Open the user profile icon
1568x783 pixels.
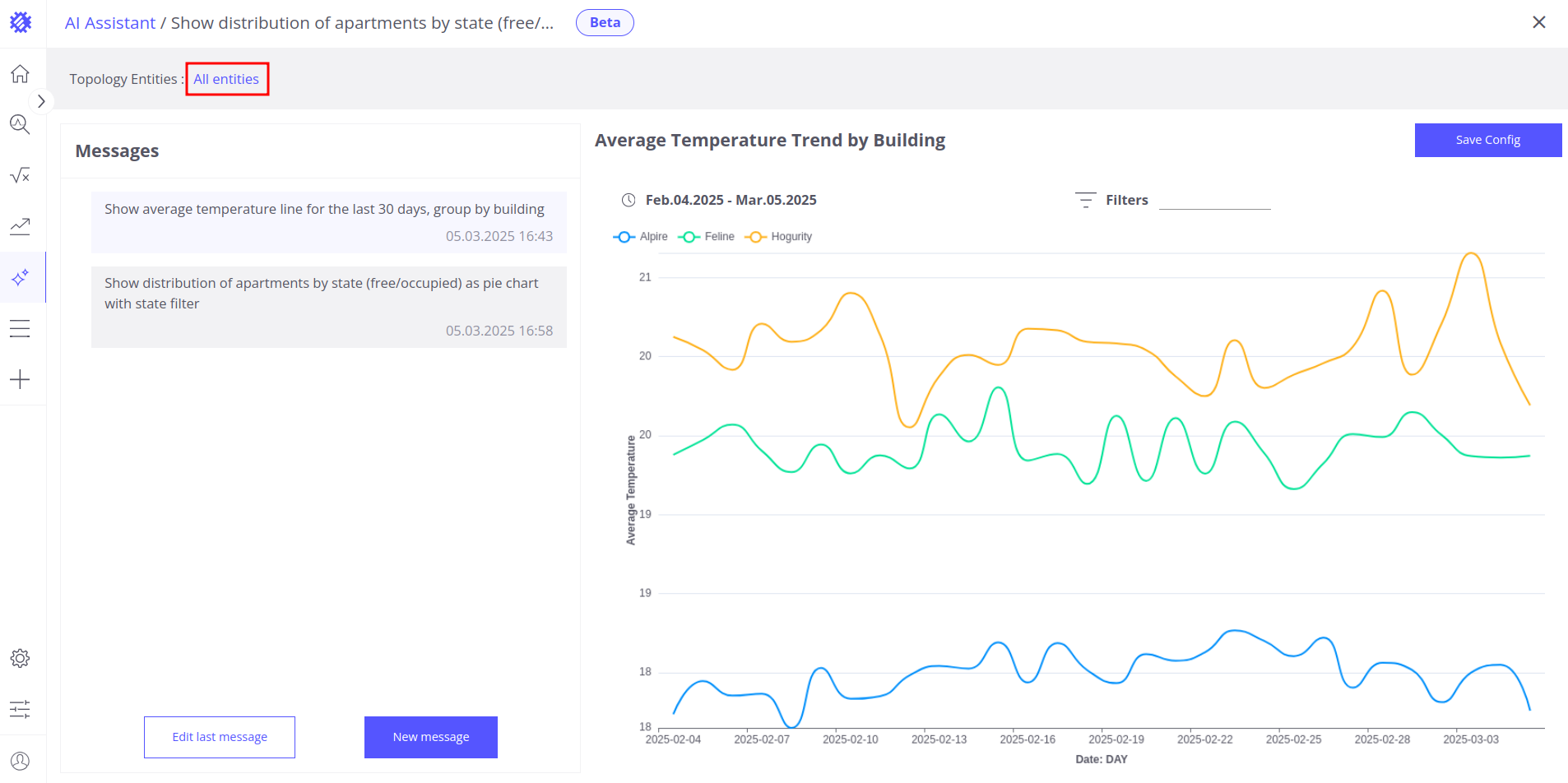20,761
